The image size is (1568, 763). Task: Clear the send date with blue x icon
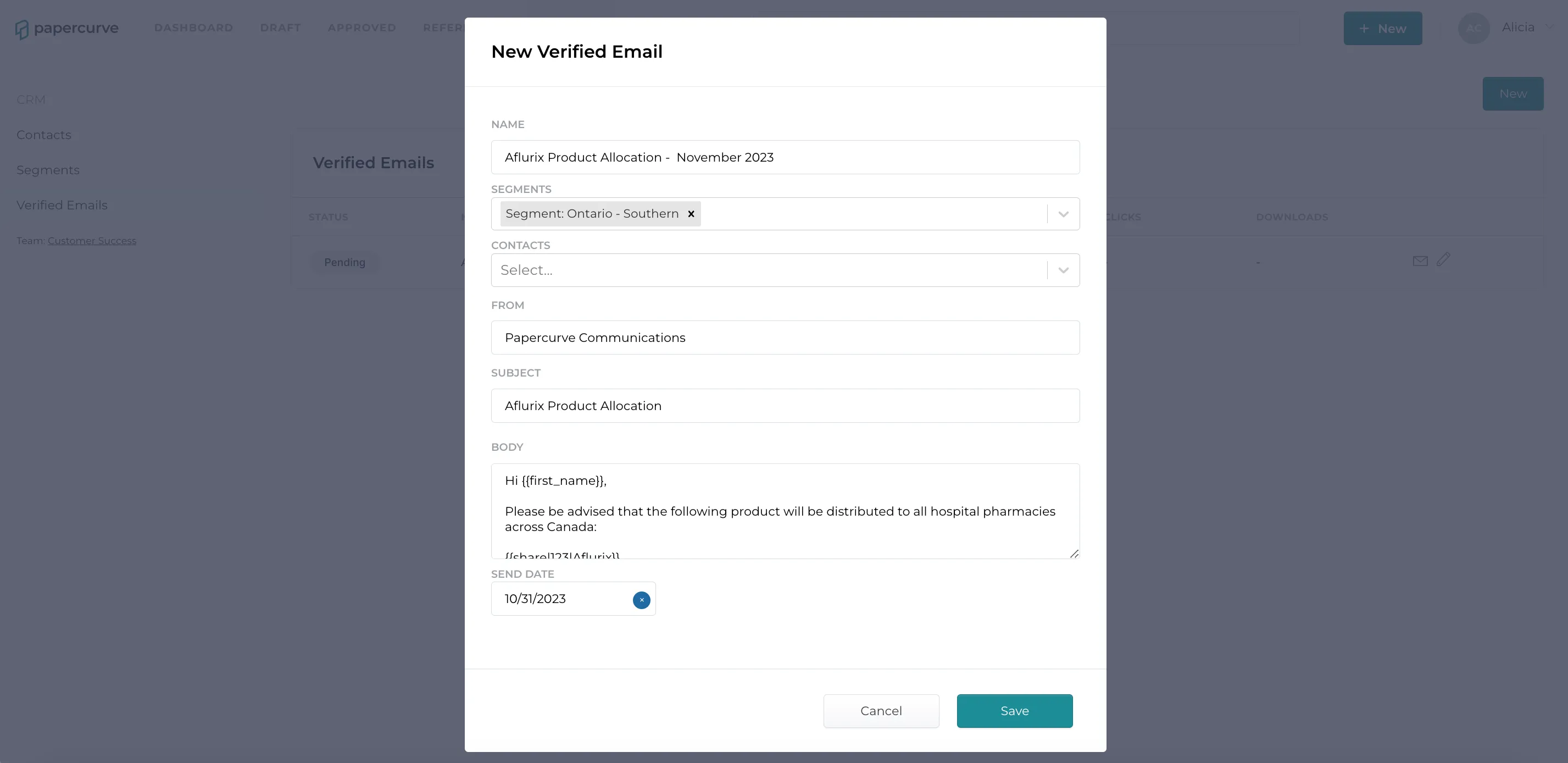point(641,600)
